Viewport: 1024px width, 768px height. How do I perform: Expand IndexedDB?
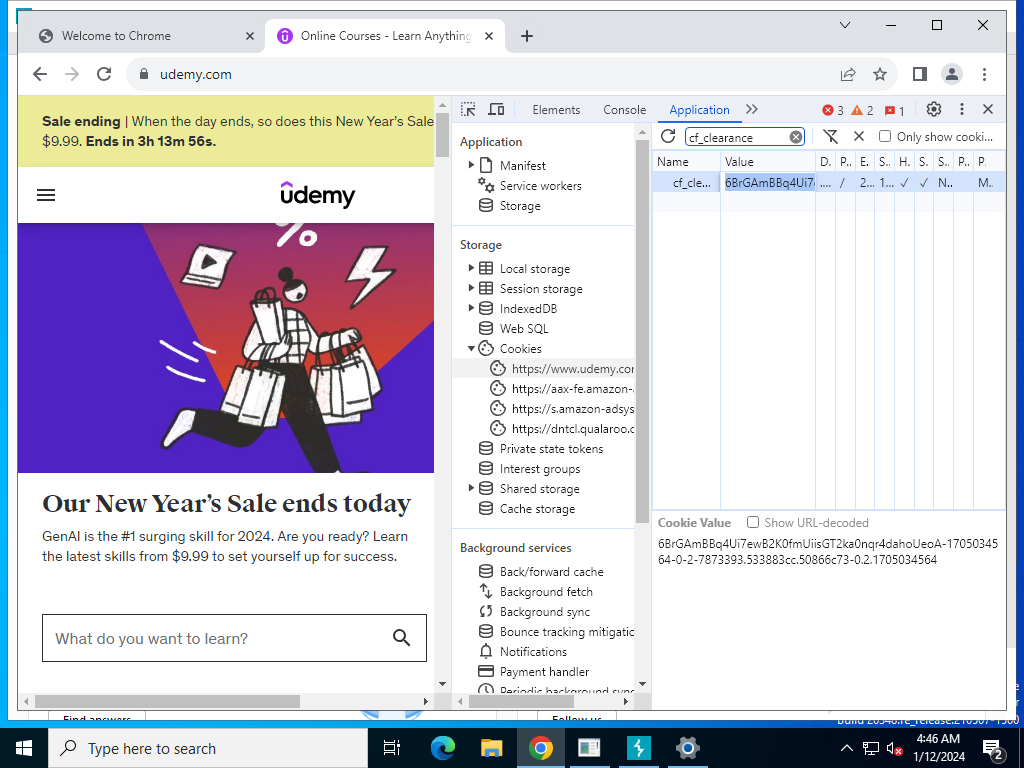pos(471,308)
